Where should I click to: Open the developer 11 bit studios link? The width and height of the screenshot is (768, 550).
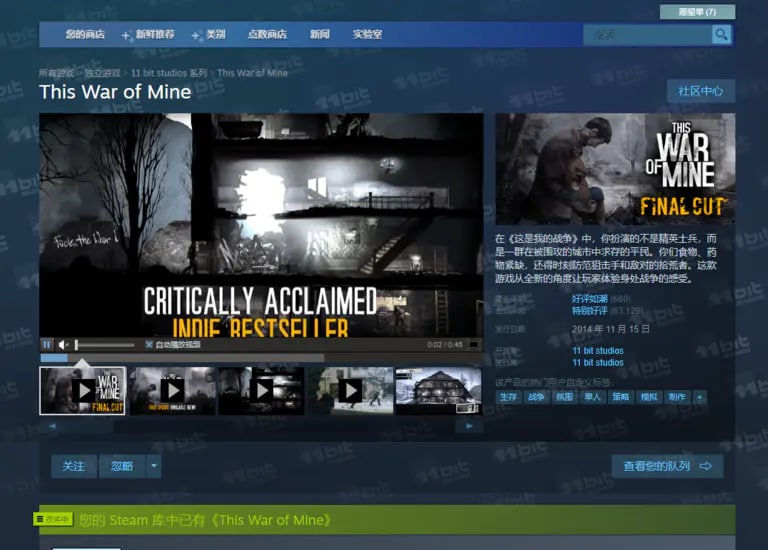coord(598,351)
